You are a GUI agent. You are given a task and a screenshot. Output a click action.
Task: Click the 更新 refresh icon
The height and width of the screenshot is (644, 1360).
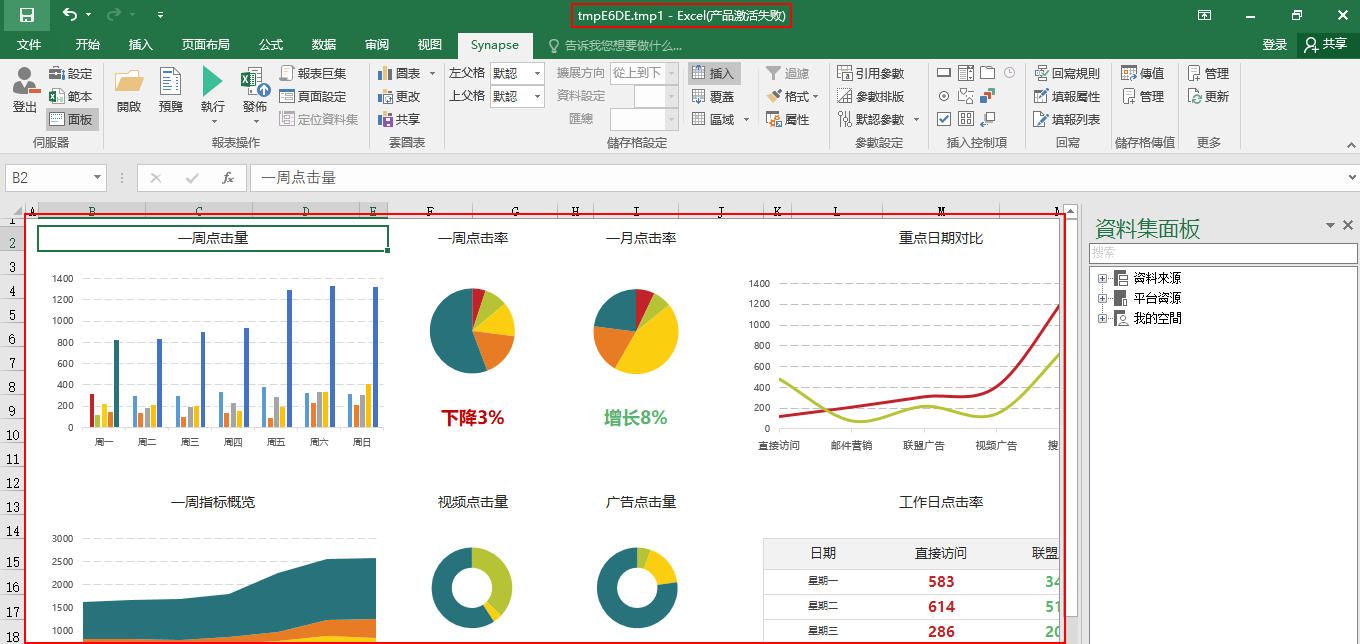pos(1208,96)
